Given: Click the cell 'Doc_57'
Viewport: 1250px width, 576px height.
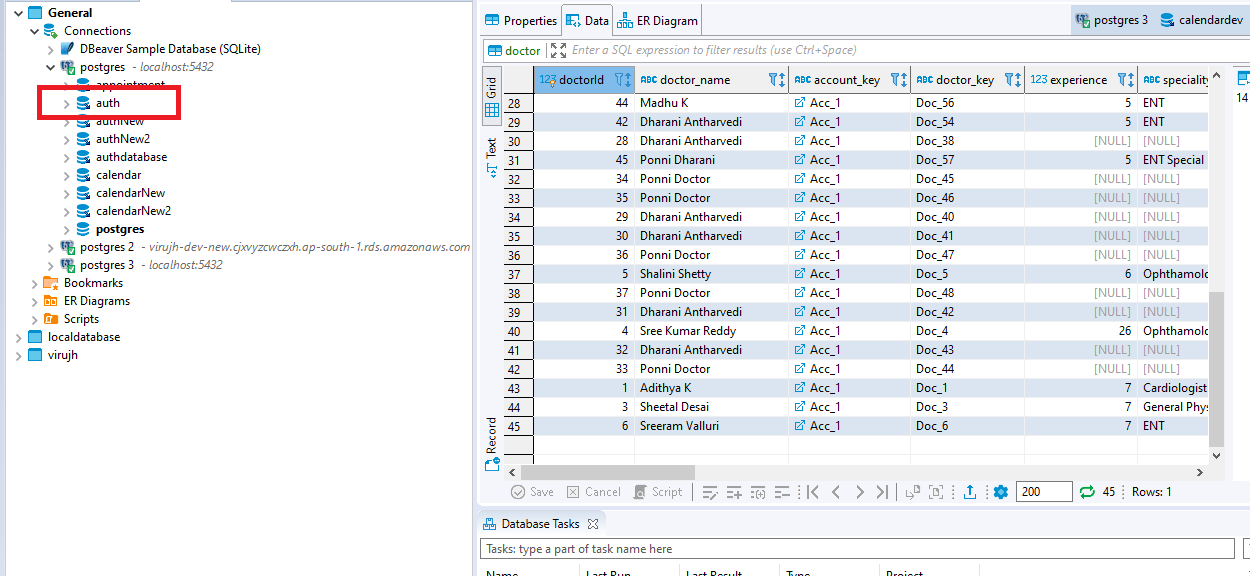Looking at the screenshot, I should pyautogui.click(x=967, y=160).
